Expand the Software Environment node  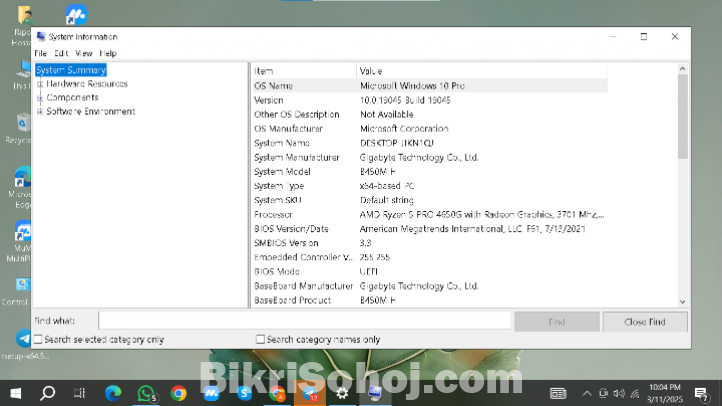(x=40, y=112)
